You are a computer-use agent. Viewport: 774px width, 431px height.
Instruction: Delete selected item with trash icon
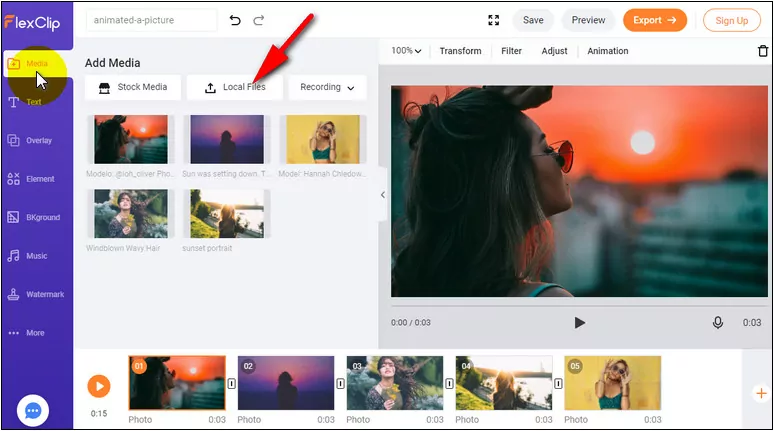763,51
